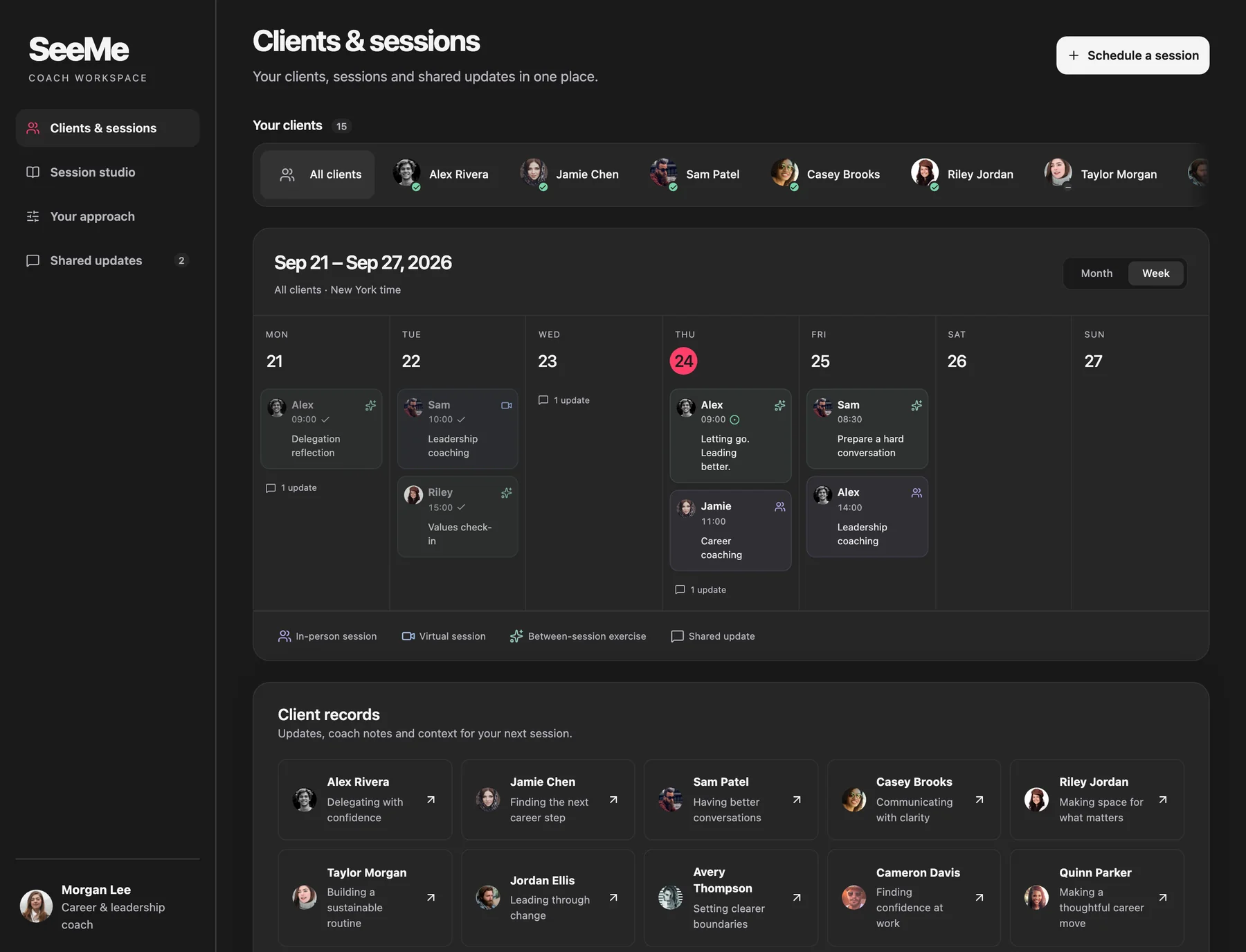Click video icon on Sam's Tuesday session
This screenshot has width=1246, height=952.
(507, 405)
